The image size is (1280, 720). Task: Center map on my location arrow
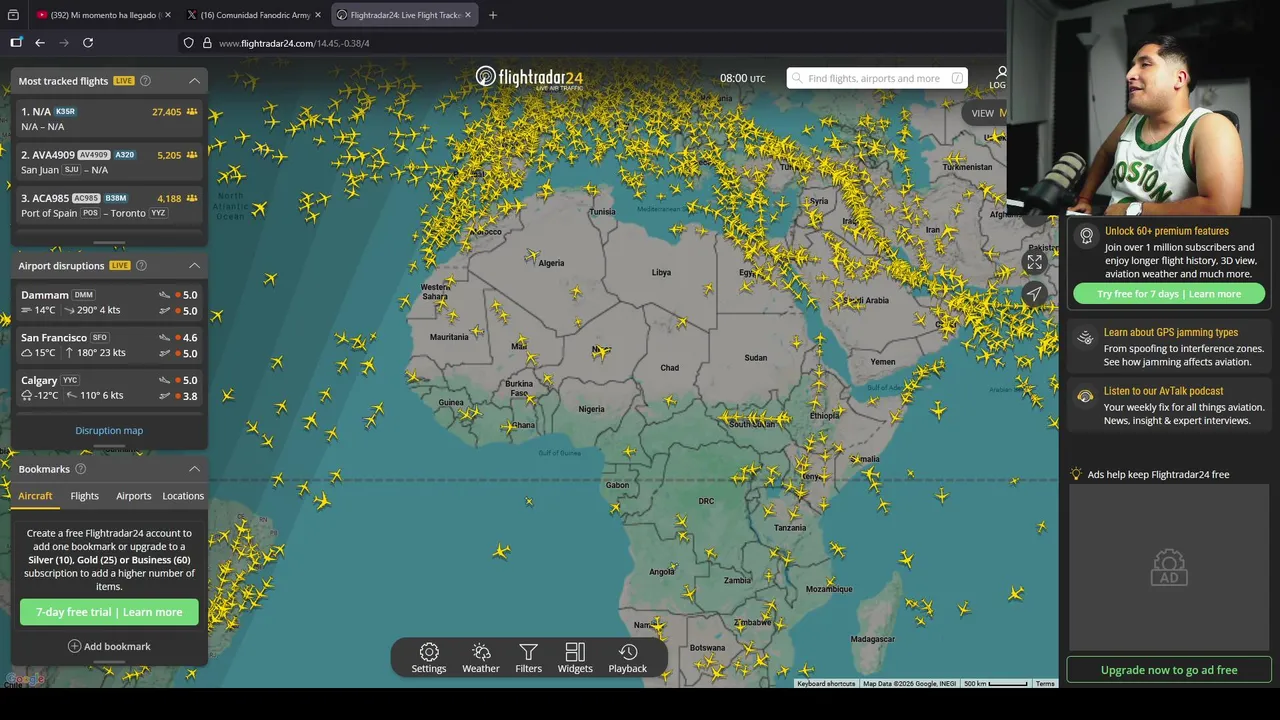[x=1034, y=293]
